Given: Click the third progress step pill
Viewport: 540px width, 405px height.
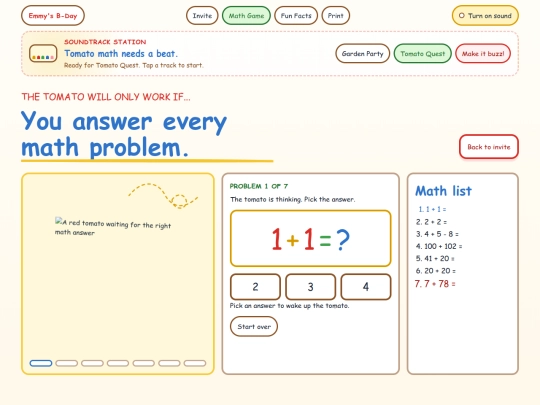Looking at the screenshot, I should (x=92, y=363).
